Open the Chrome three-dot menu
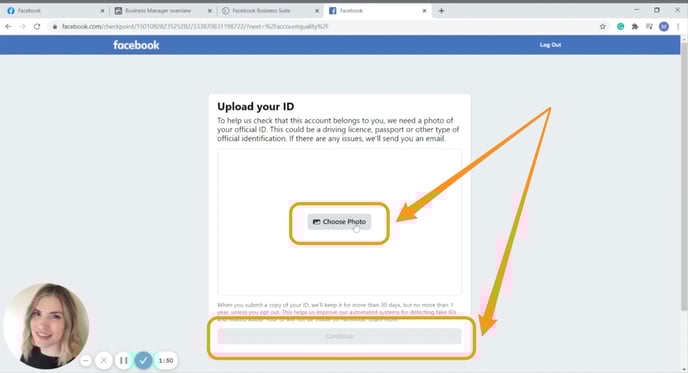 678,27
